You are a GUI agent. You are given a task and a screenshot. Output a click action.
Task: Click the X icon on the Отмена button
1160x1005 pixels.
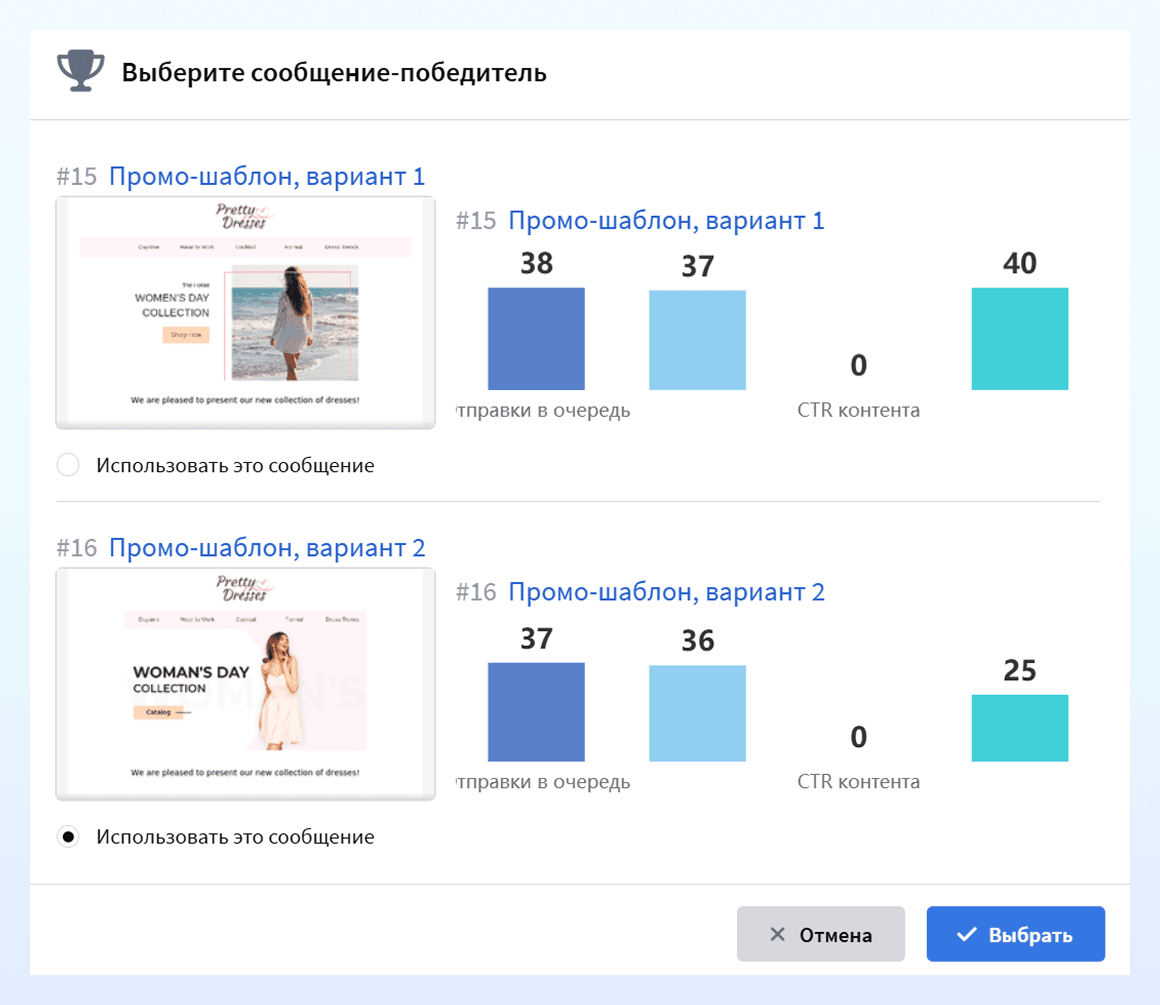tap(777, 934)
